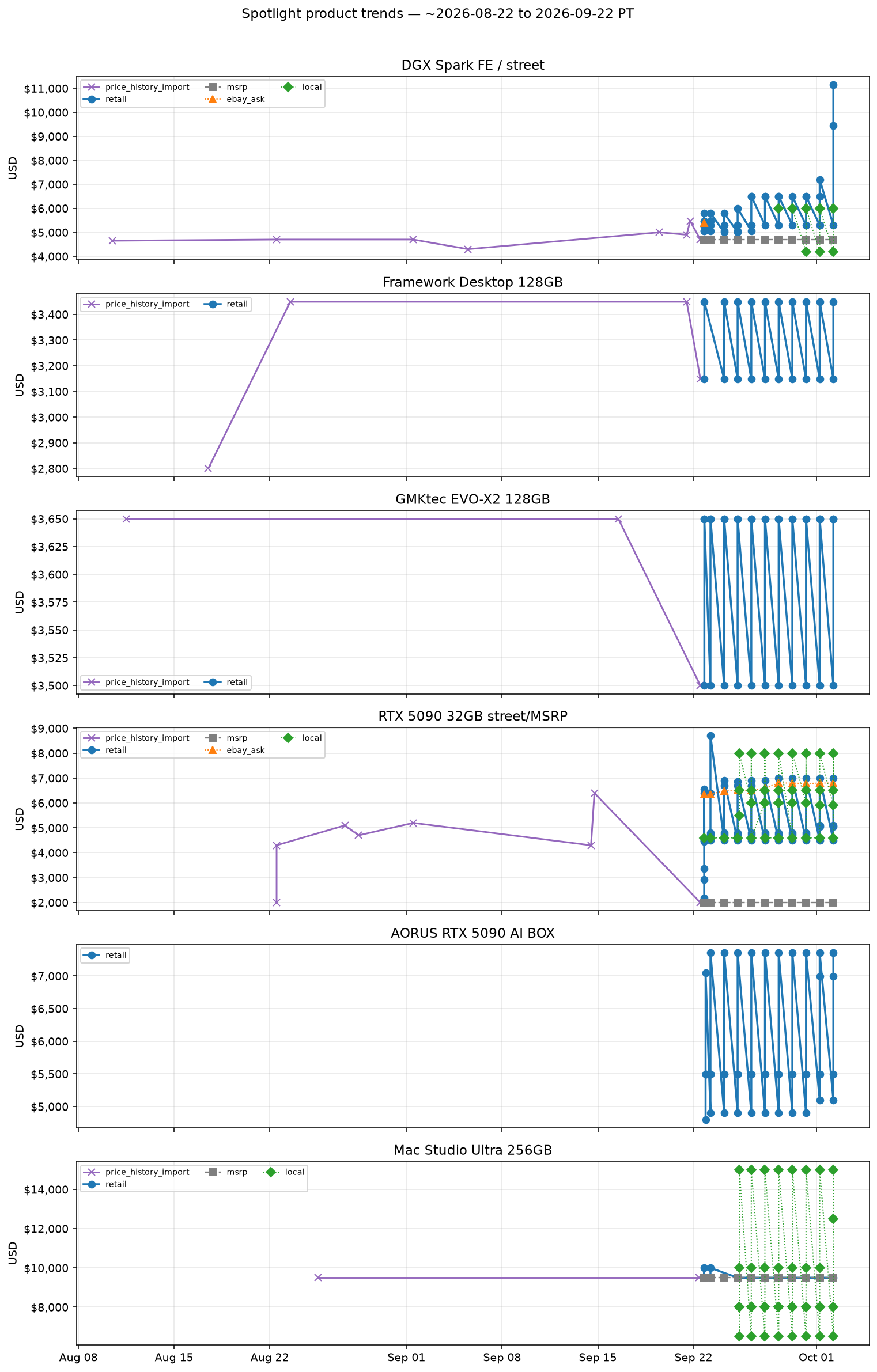Select the 'Sep 08' date axis label
This screenshot has width=877, height=1372.
tap(502, 1358)
